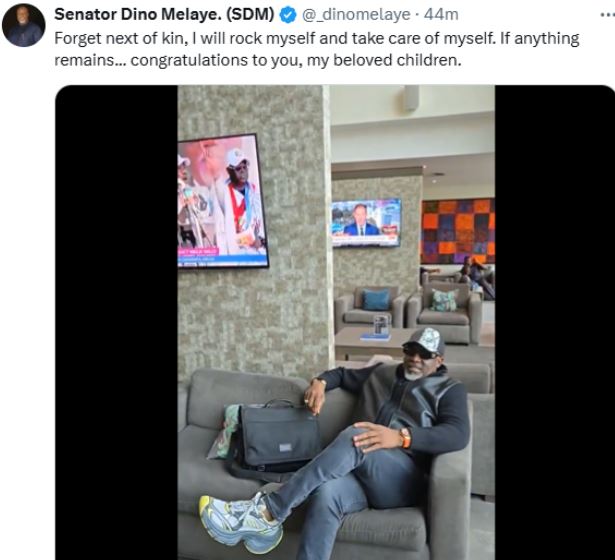This screenshot has height=560, width=615.
Task: Click the ceiling speaker in video frame
Action: 412,97
